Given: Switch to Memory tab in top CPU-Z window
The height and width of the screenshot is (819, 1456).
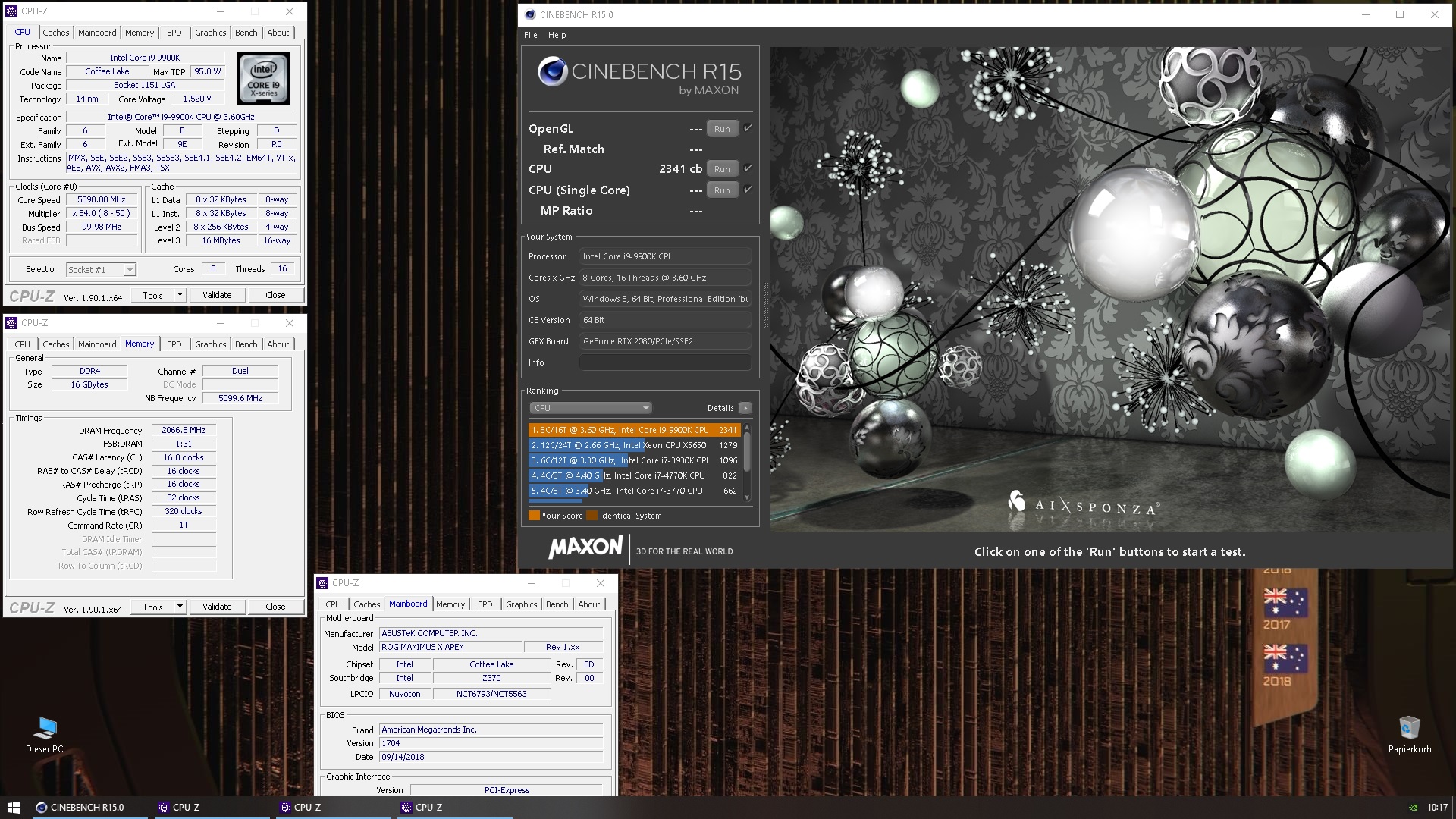Looking at the screenshot, I should click(x=140, y=33).
